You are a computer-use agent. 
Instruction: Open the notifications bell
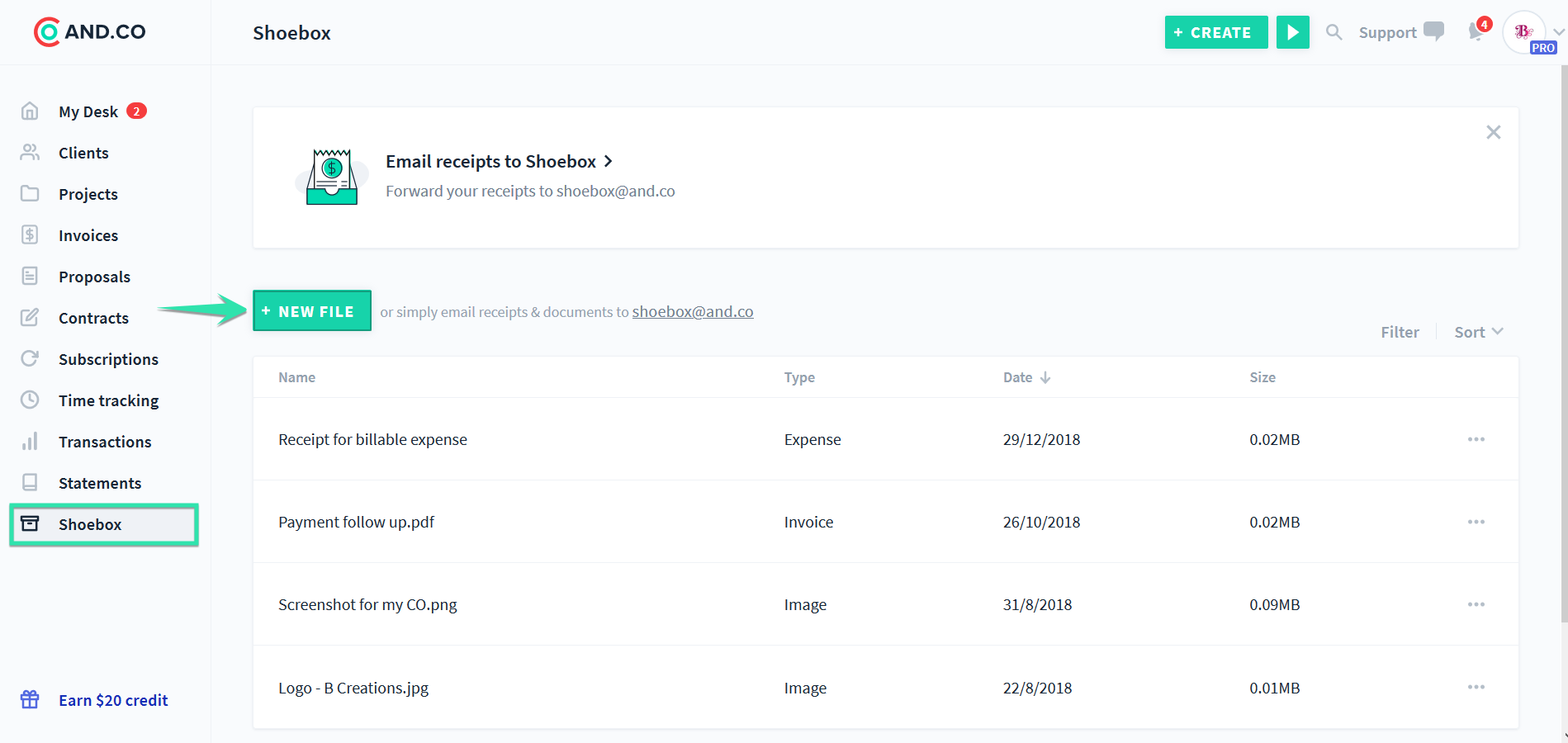pos(1476,32)
